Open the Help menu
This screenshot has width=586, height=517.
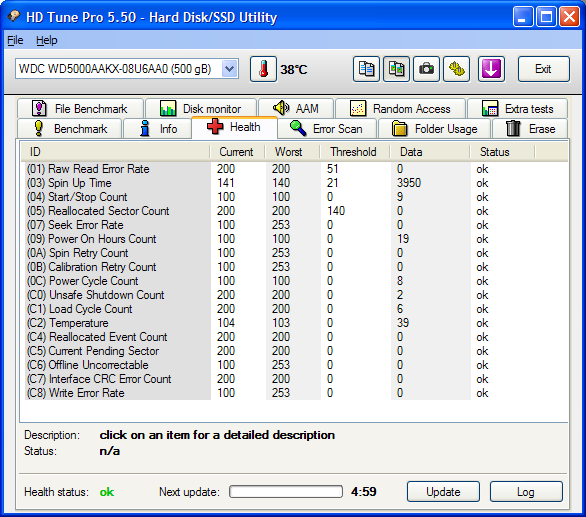[47, 40]
